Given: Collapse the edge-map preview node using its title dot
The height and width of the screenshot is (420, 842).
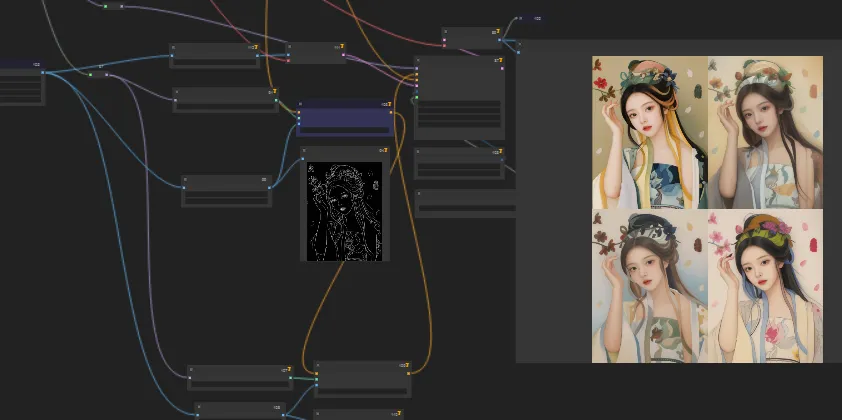Looking at the screenshot, I should coord(306,151).
